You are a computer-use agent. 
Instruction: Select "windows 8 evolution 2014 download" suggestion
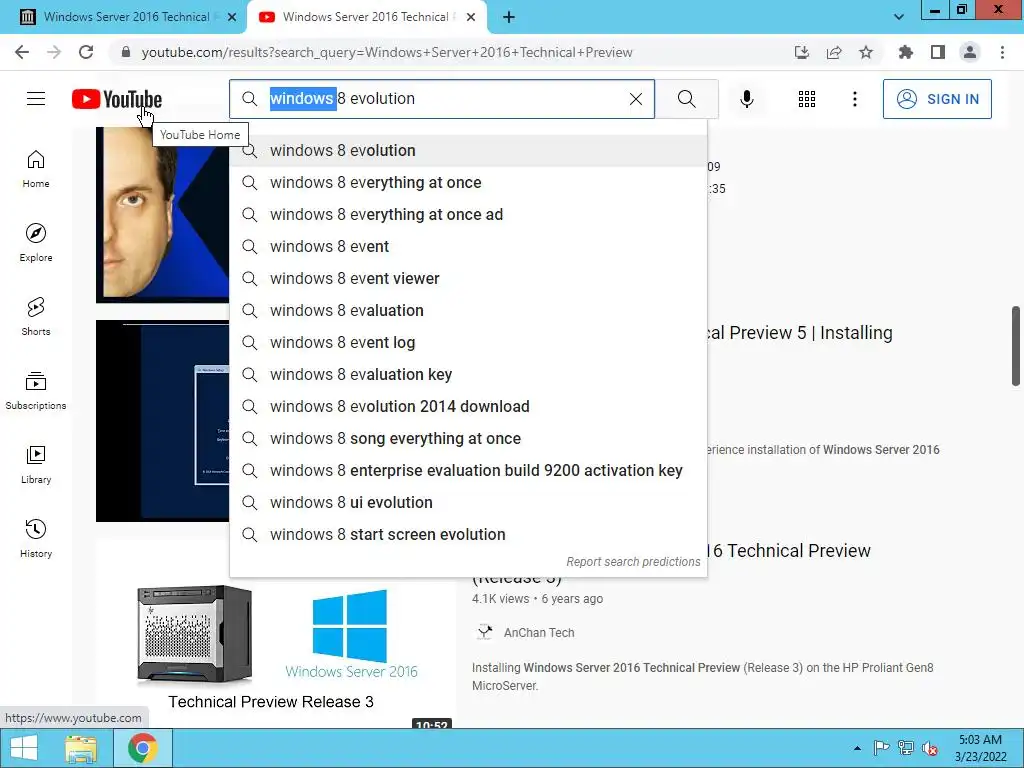click(468, 407)
